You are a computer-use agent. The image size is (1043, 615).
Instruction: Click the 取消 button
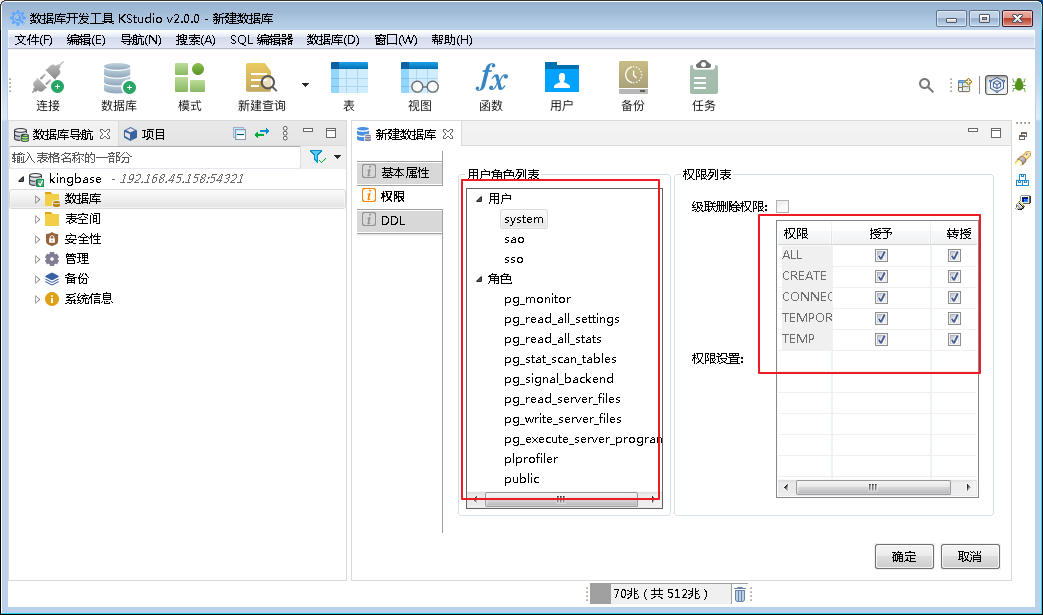(969, 556)
